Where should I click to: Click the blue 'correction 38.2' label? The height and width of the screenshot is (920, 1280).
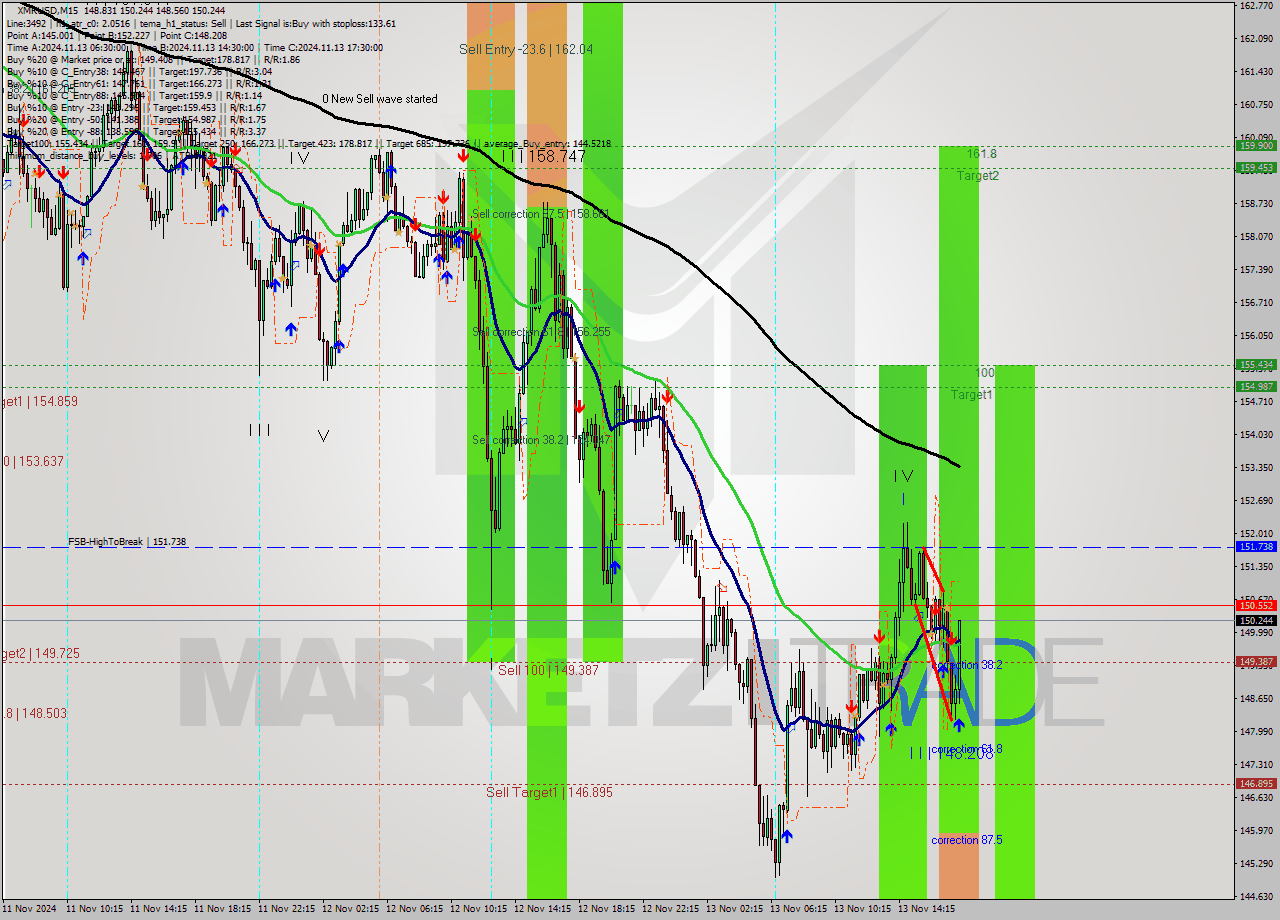[x=967, y=665]
